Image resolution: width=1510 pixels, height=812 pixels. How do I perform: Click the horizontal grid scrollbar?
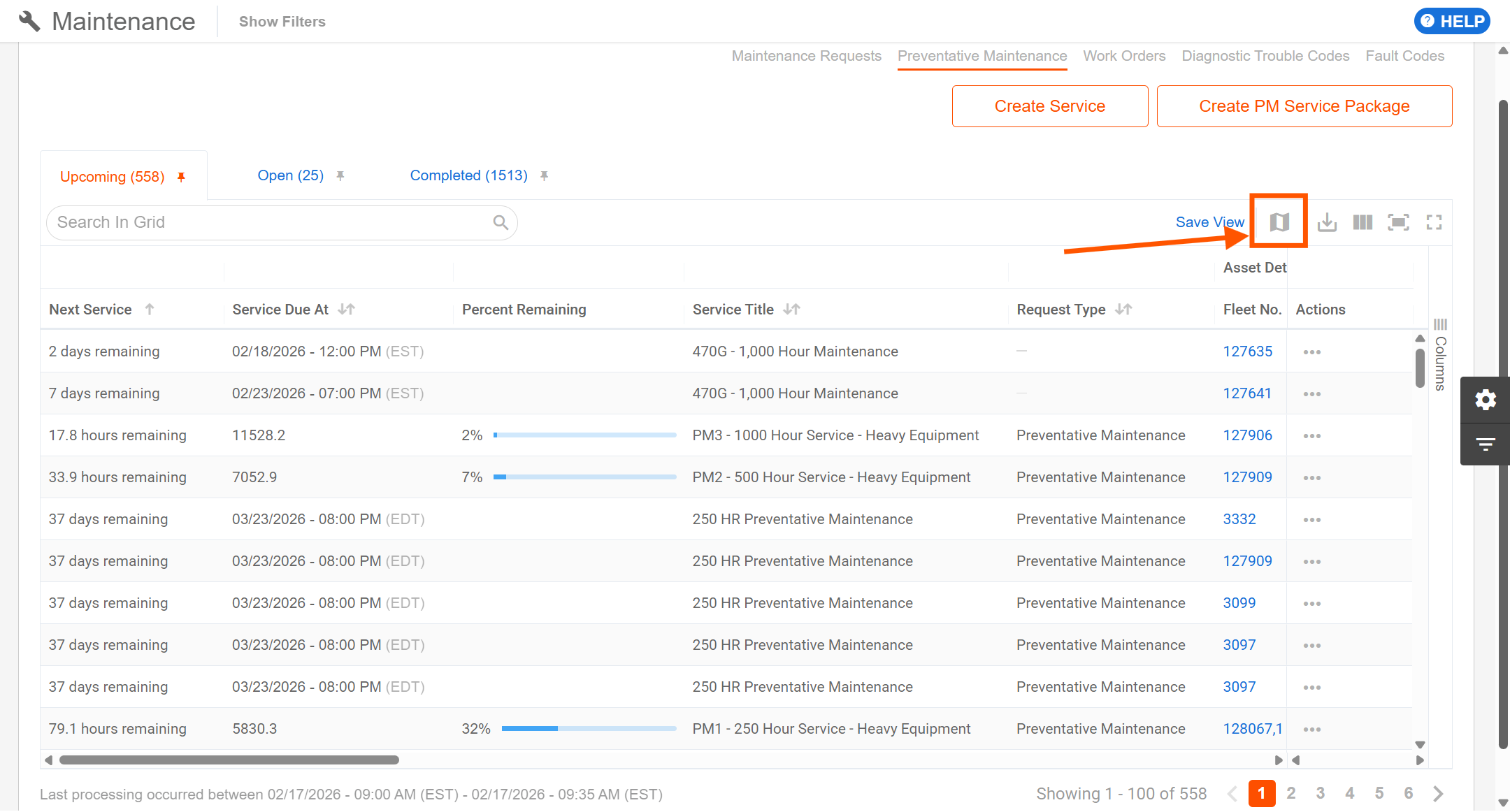(229, 760)
